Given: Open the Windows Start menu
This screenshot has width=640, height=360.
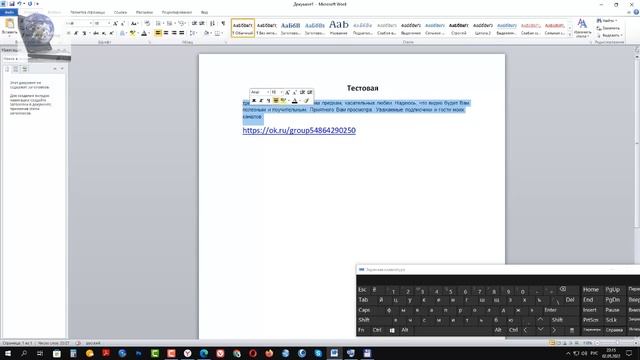Looking at the screenshot, I should click(x=7, y=353).
